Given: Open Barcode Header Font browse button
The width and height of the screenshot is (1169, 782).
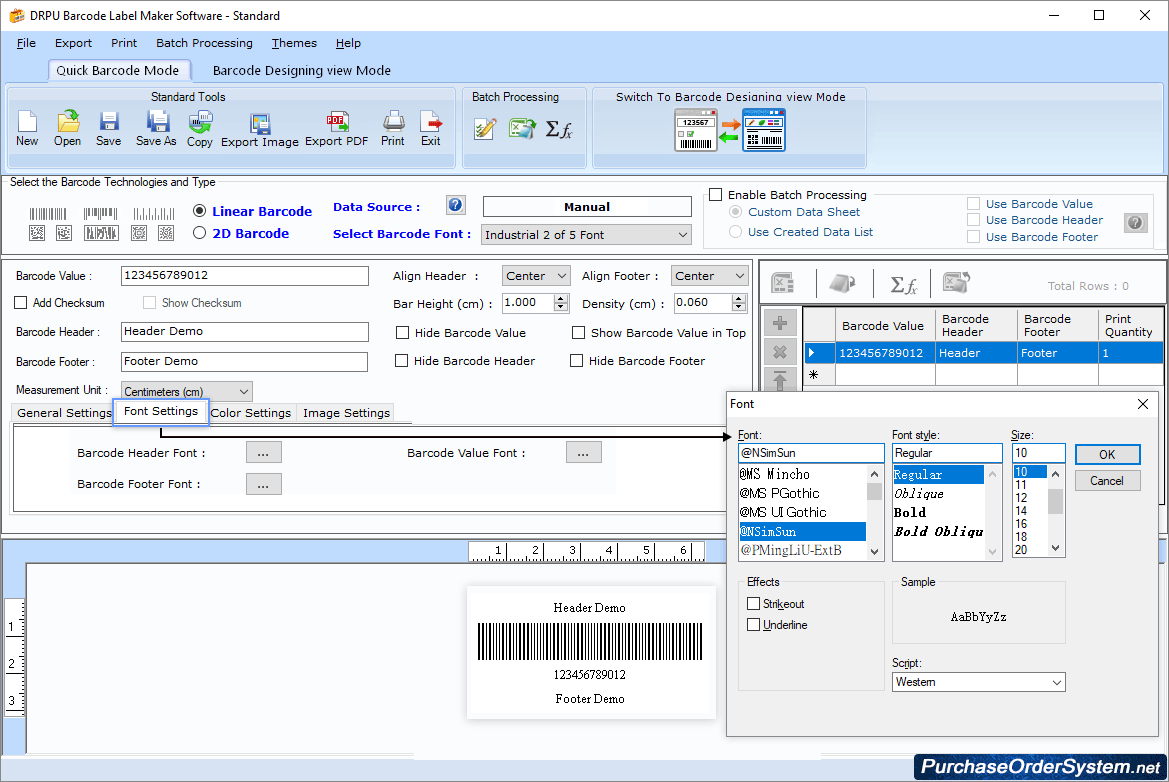Looking at the screenshot, I should (x=263, y=452).
